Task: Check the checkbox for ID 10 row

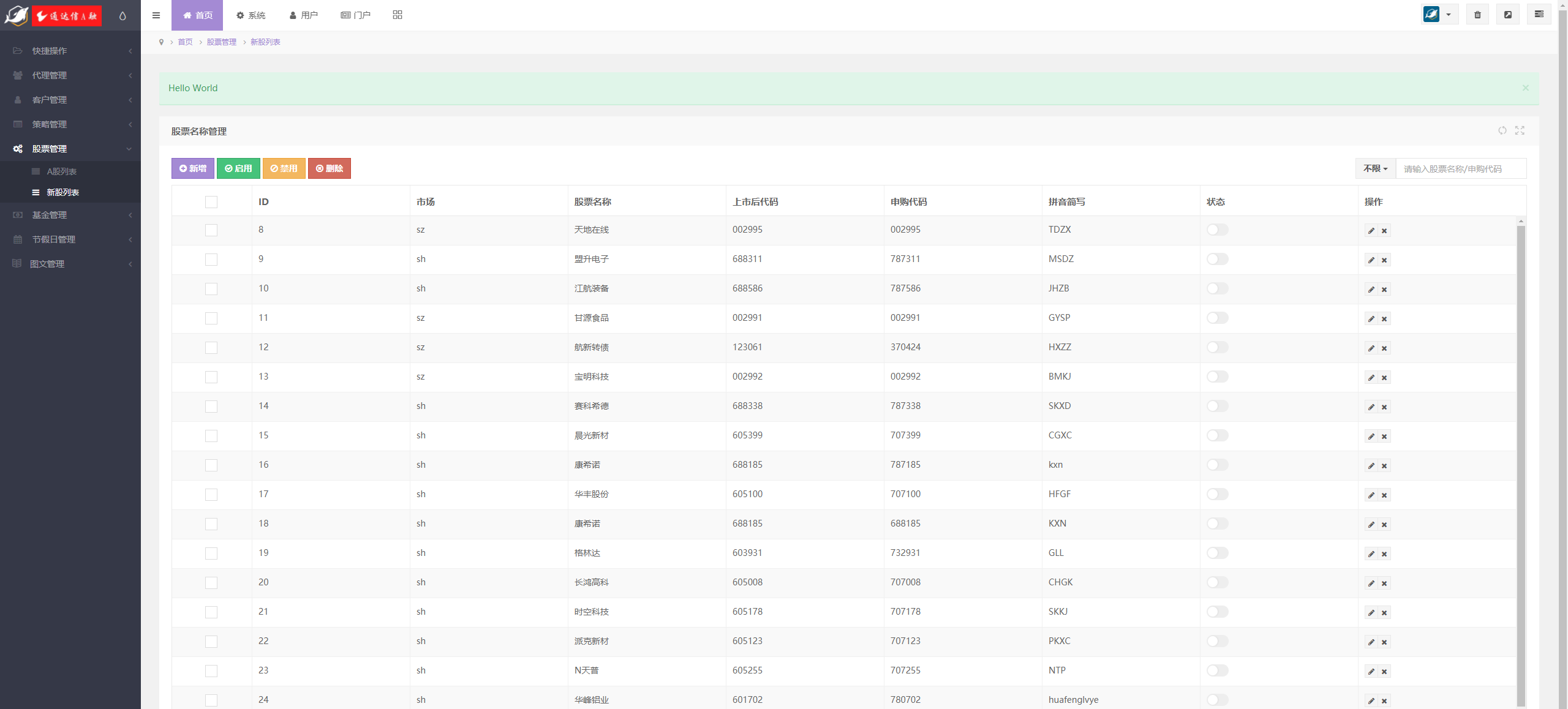Action: point(211,289)
